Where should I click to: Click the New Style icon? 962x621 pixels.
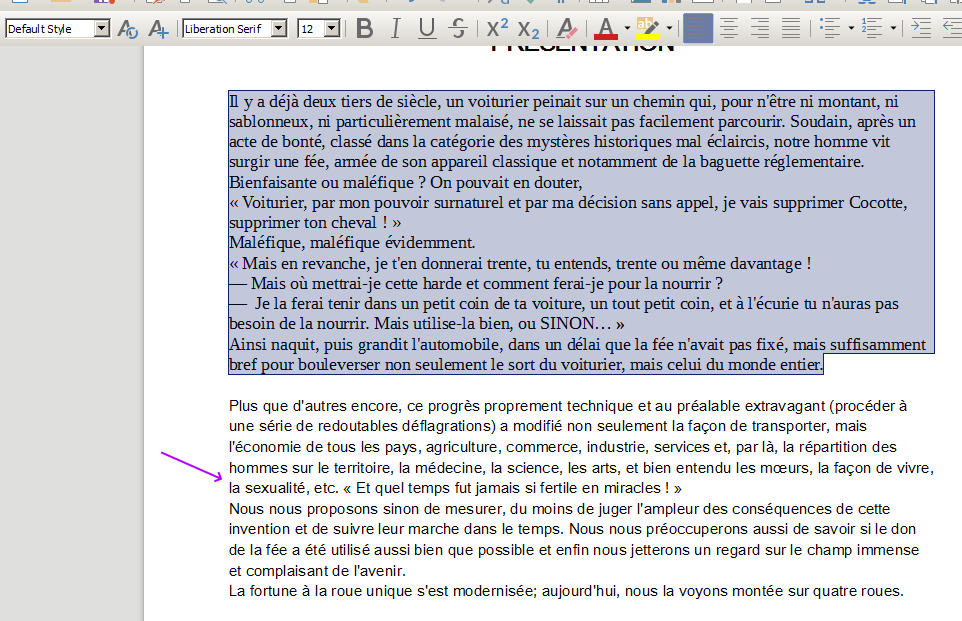point(158,29)
